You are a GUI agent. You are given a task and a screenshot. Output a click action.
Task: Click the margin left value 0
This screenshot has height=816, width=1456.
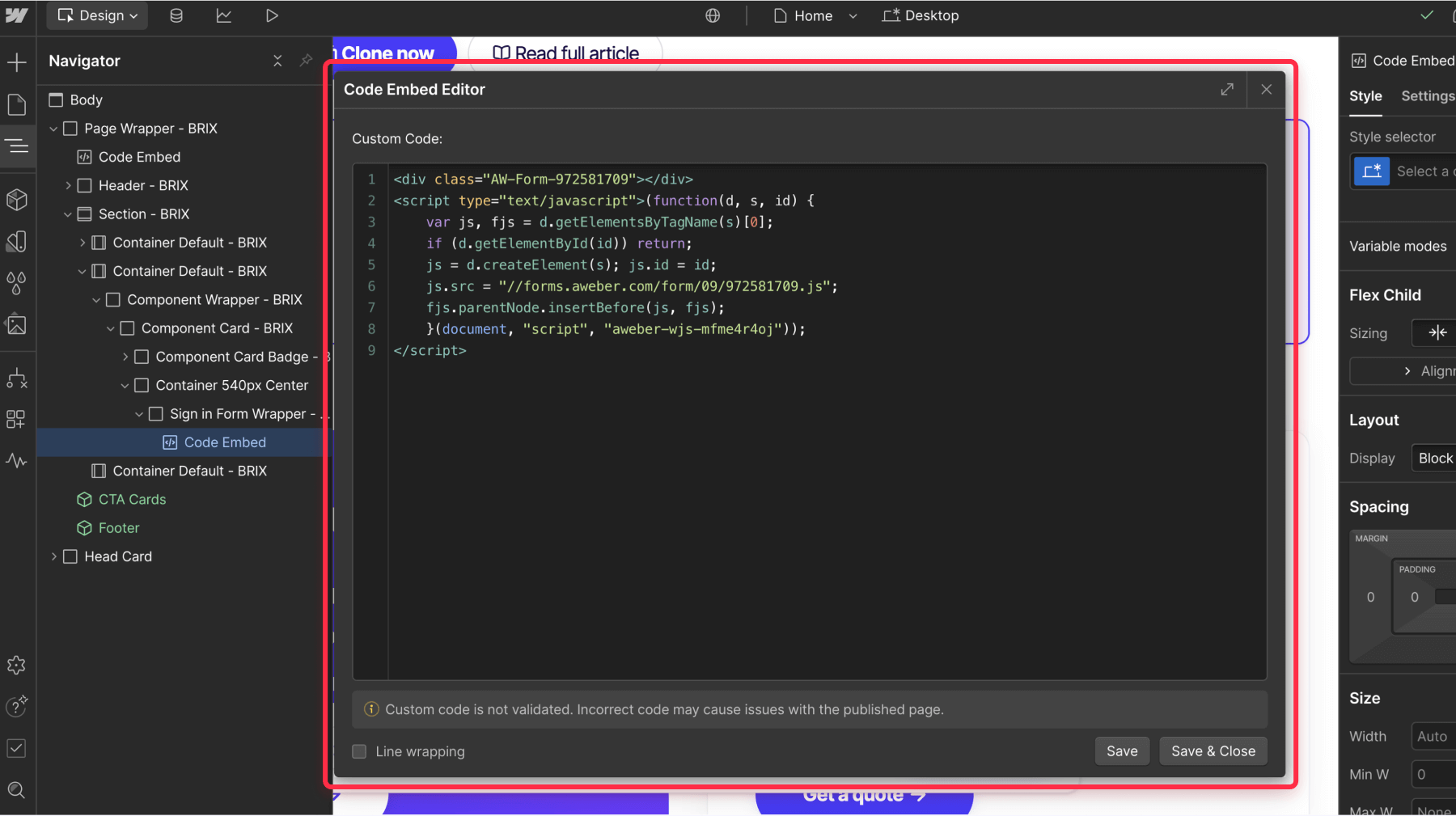(x=1370, y=597)
